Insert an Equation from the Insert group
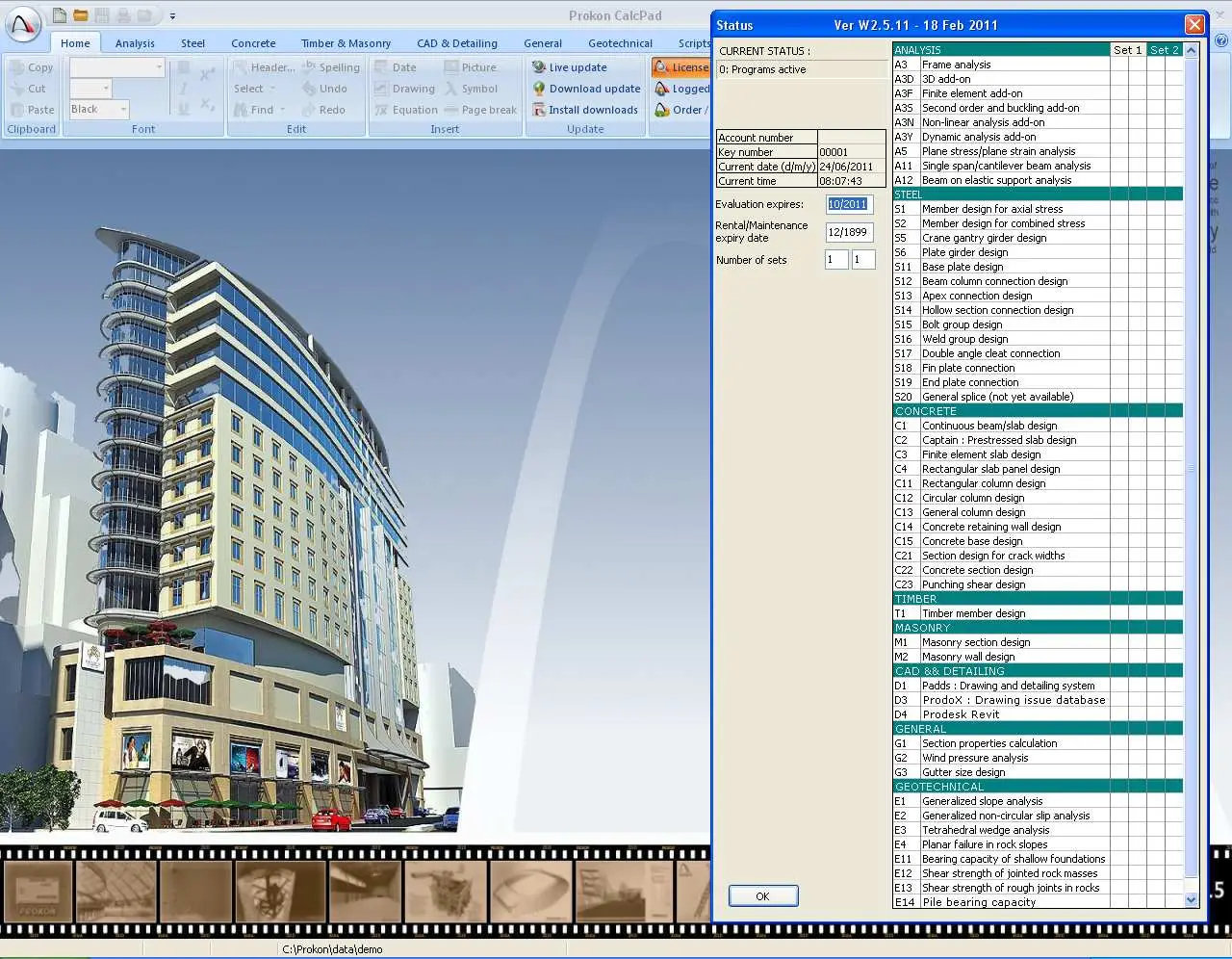This screenshot has height=959, width=1232. 406,110
